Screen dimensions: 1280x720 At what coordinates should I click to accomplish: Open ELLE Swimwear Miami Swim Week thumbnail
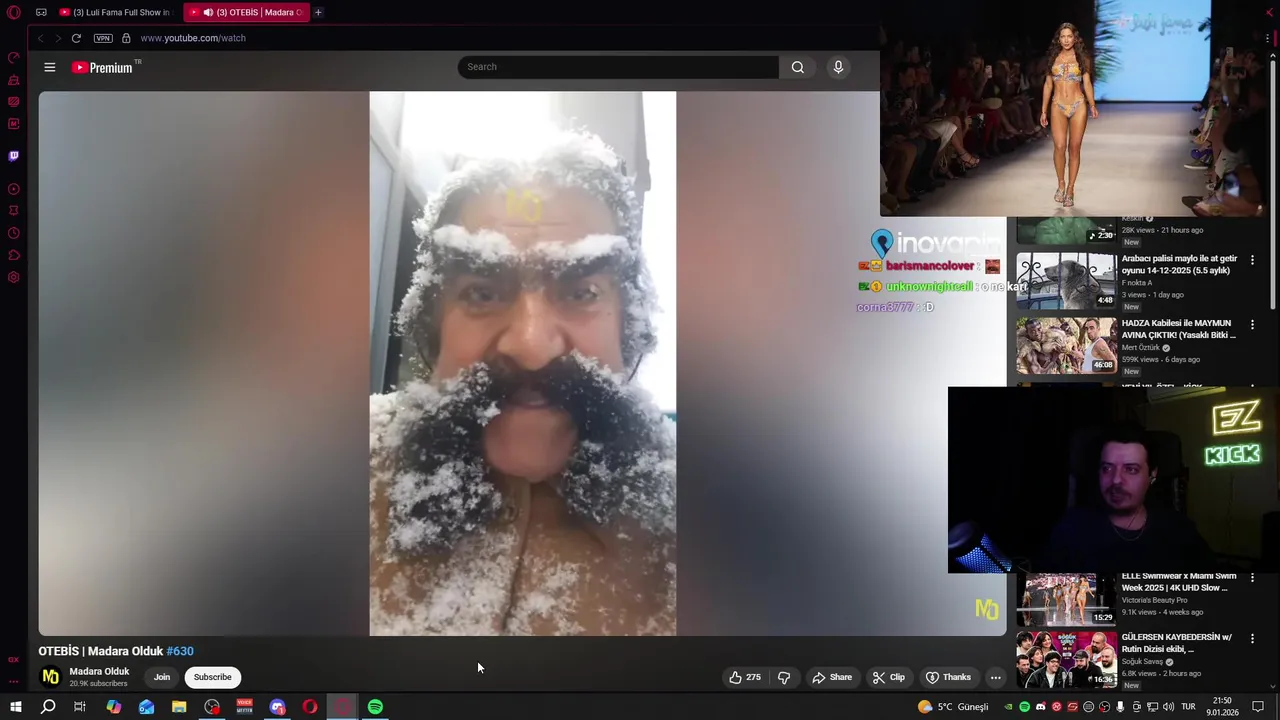(x=1066, y=598)
